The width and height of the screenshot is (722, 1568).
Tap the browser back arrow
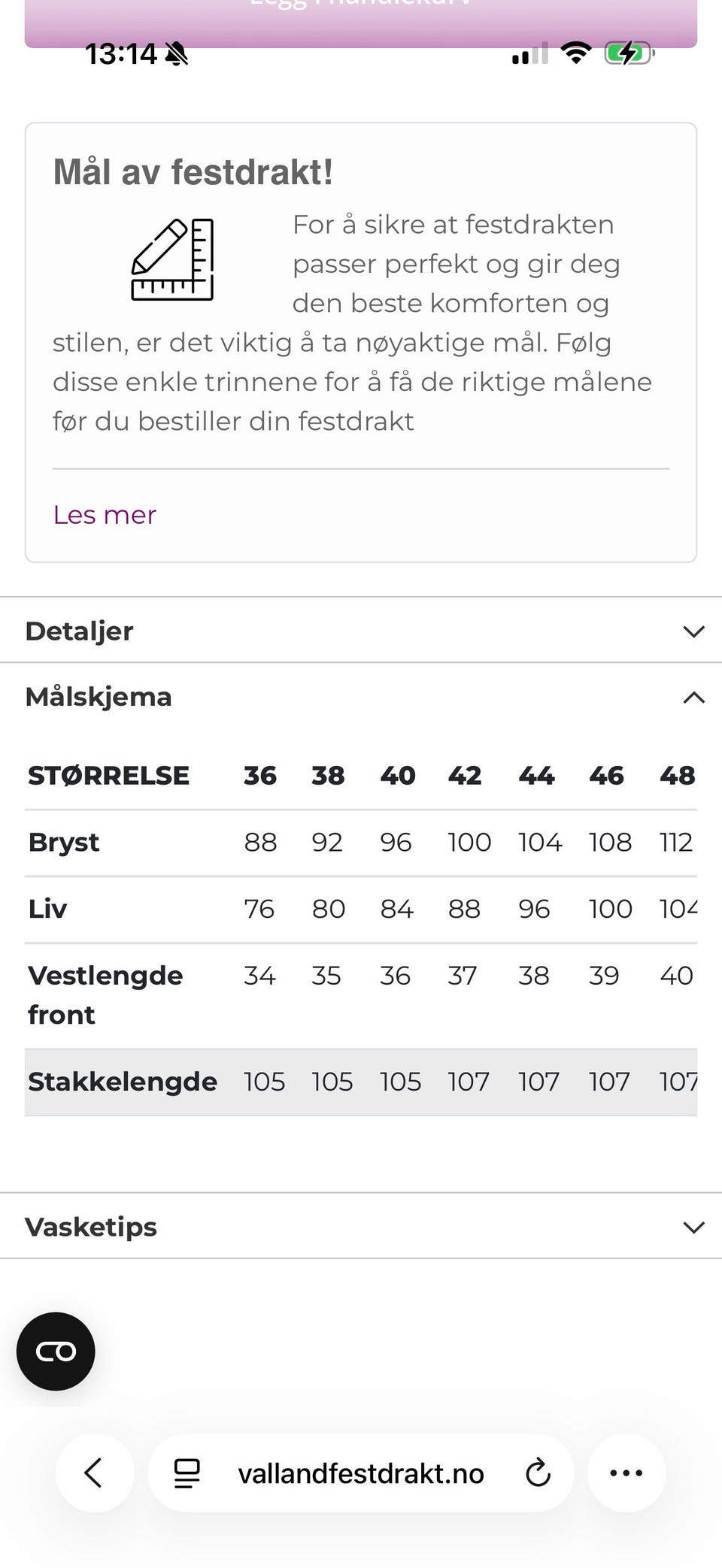[94, 1473]
